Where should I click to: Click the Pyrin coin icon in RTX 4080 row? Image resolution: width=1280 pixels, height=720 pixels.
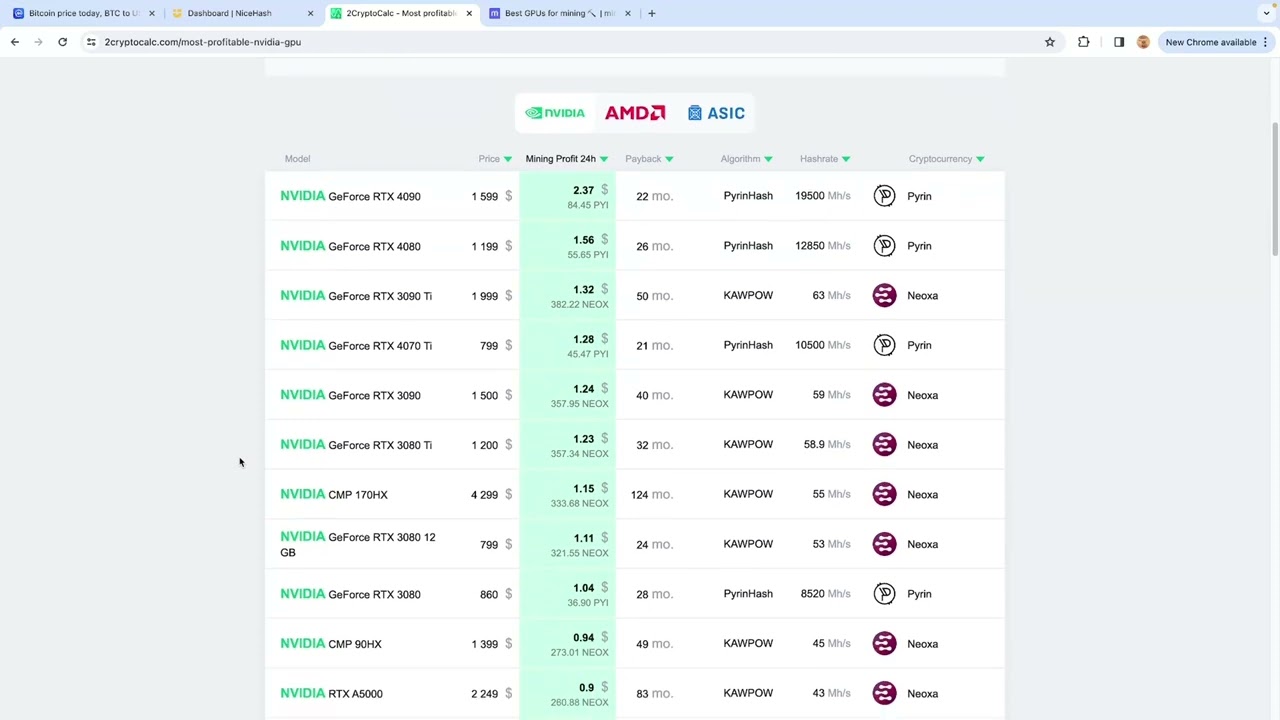pos(884,246)
